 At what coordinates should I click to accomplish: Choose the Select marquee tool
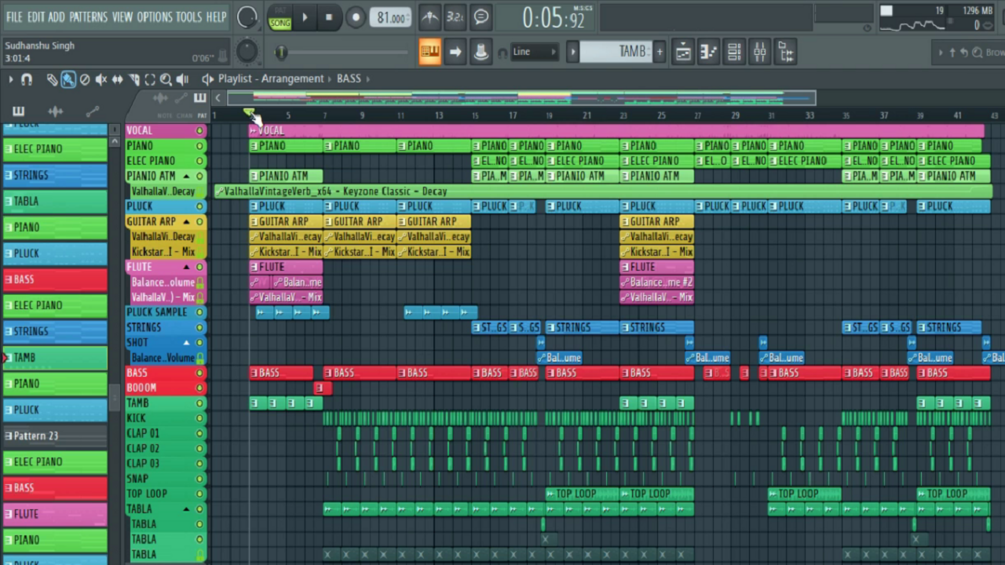(150, 79)
